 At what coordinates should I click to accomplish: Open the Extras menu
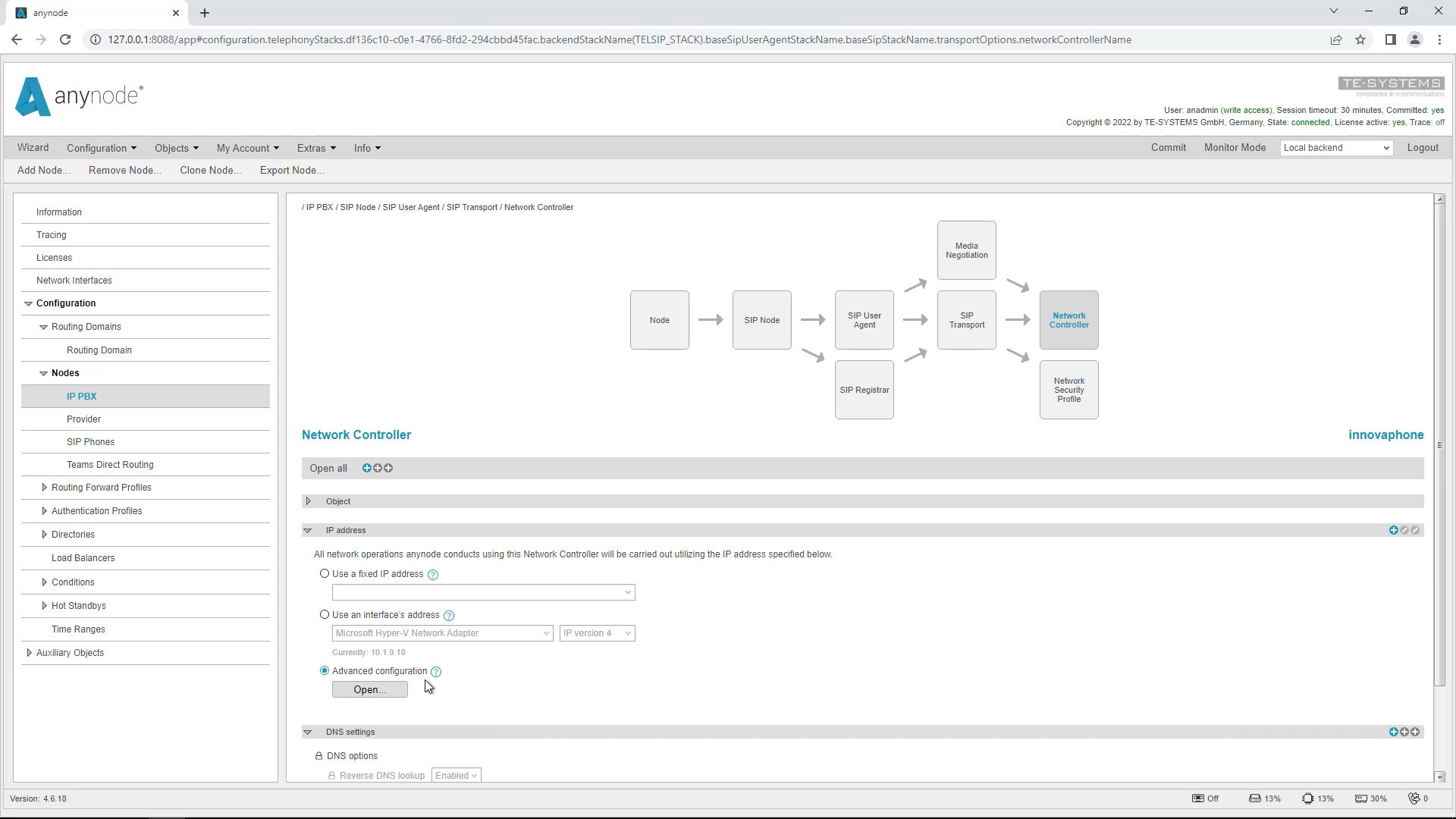coord(316,148)
